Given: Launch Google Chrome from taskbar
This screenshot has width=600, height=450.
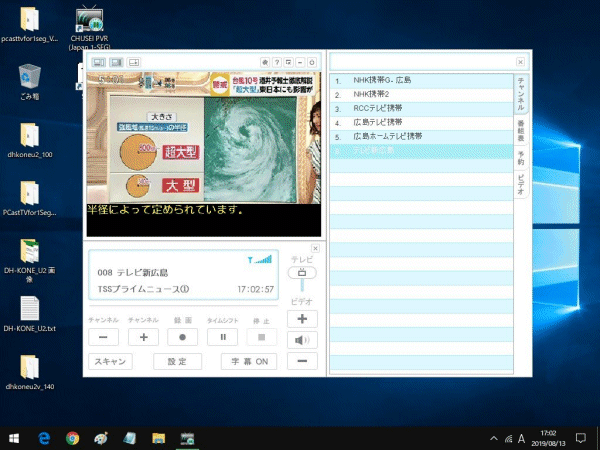Looking at the screenshot, I should (x=73, y=438).
